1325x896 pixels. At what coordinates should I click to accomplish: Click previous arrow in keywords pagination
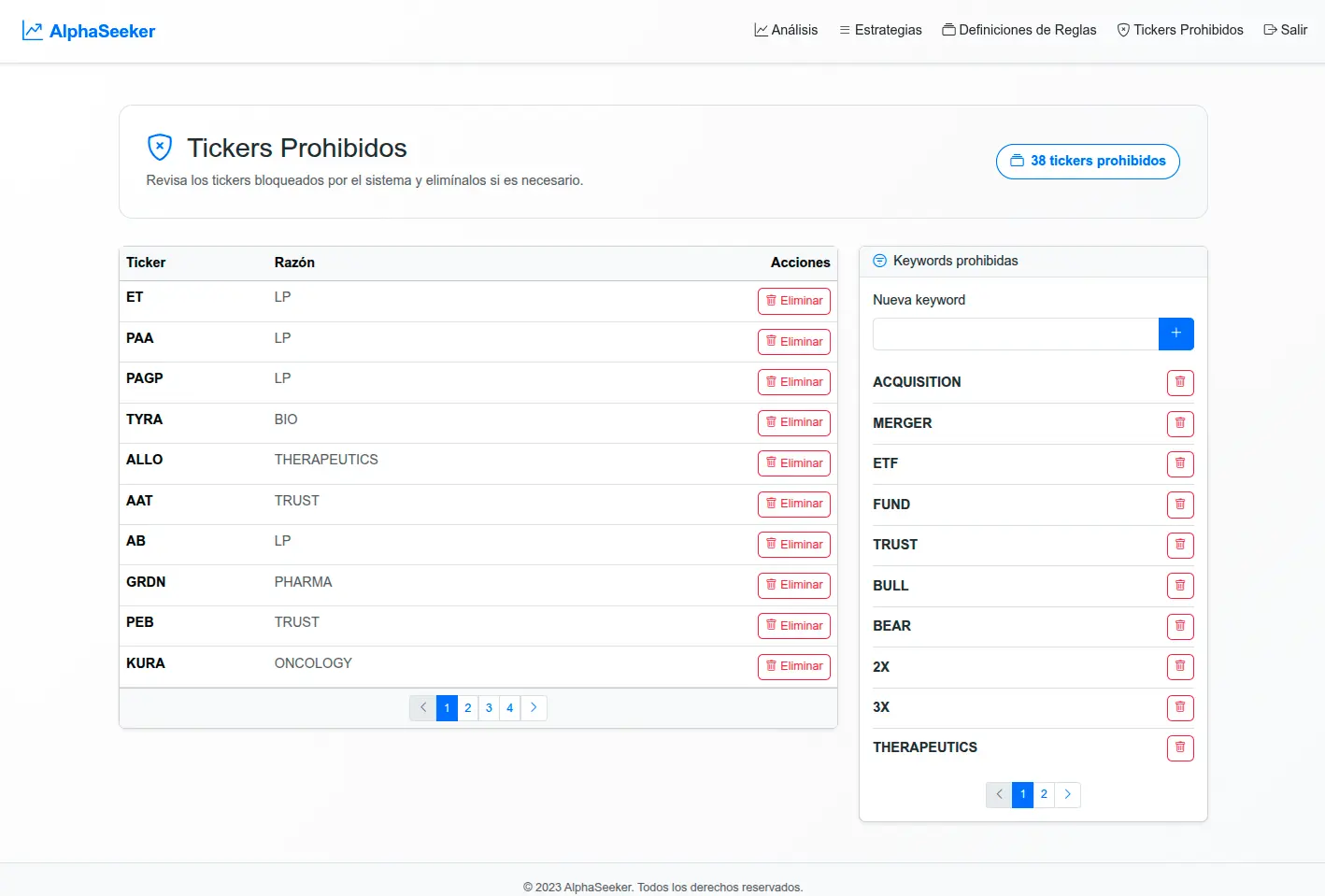[999, 794]
